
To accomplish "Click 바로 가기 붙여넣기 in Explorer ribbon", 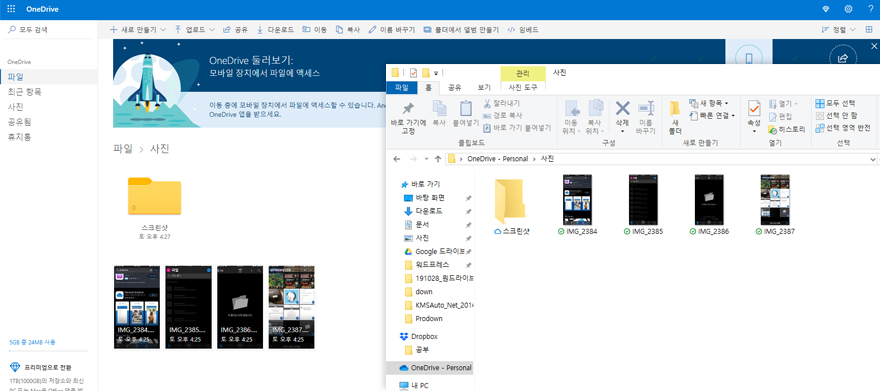I will pyautogui.click(x=517, y=128).
